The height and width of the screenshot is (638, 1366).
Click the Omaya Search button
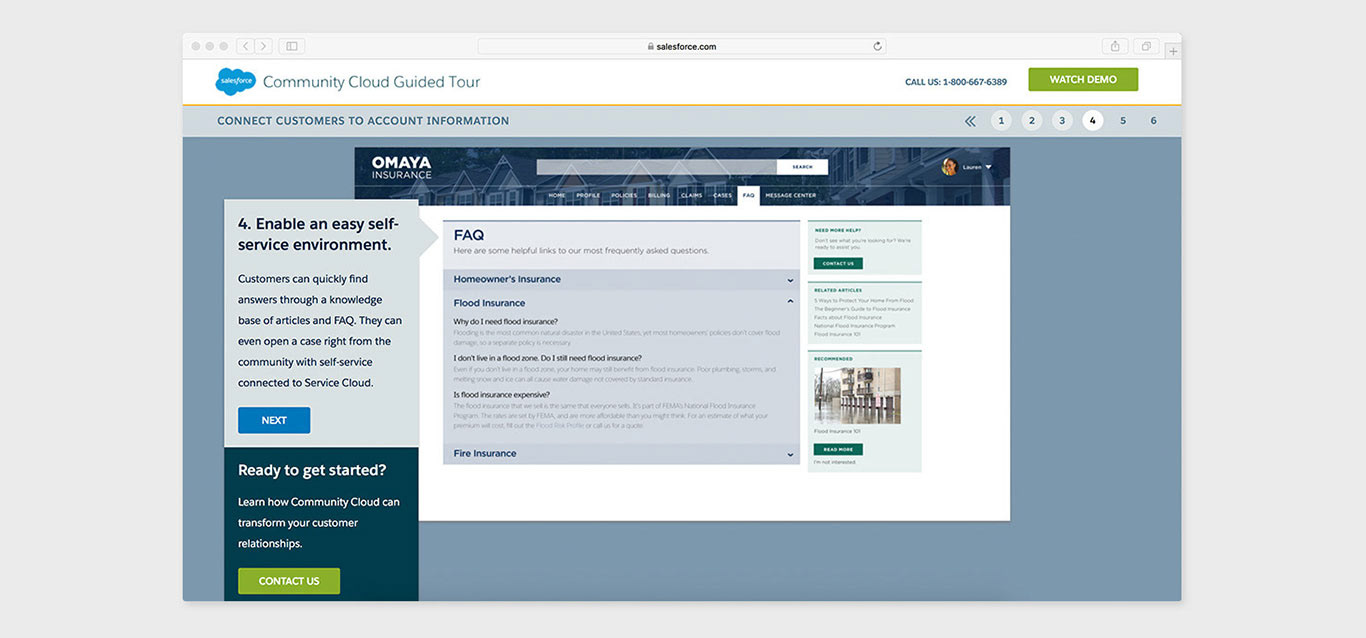point(802,167)
